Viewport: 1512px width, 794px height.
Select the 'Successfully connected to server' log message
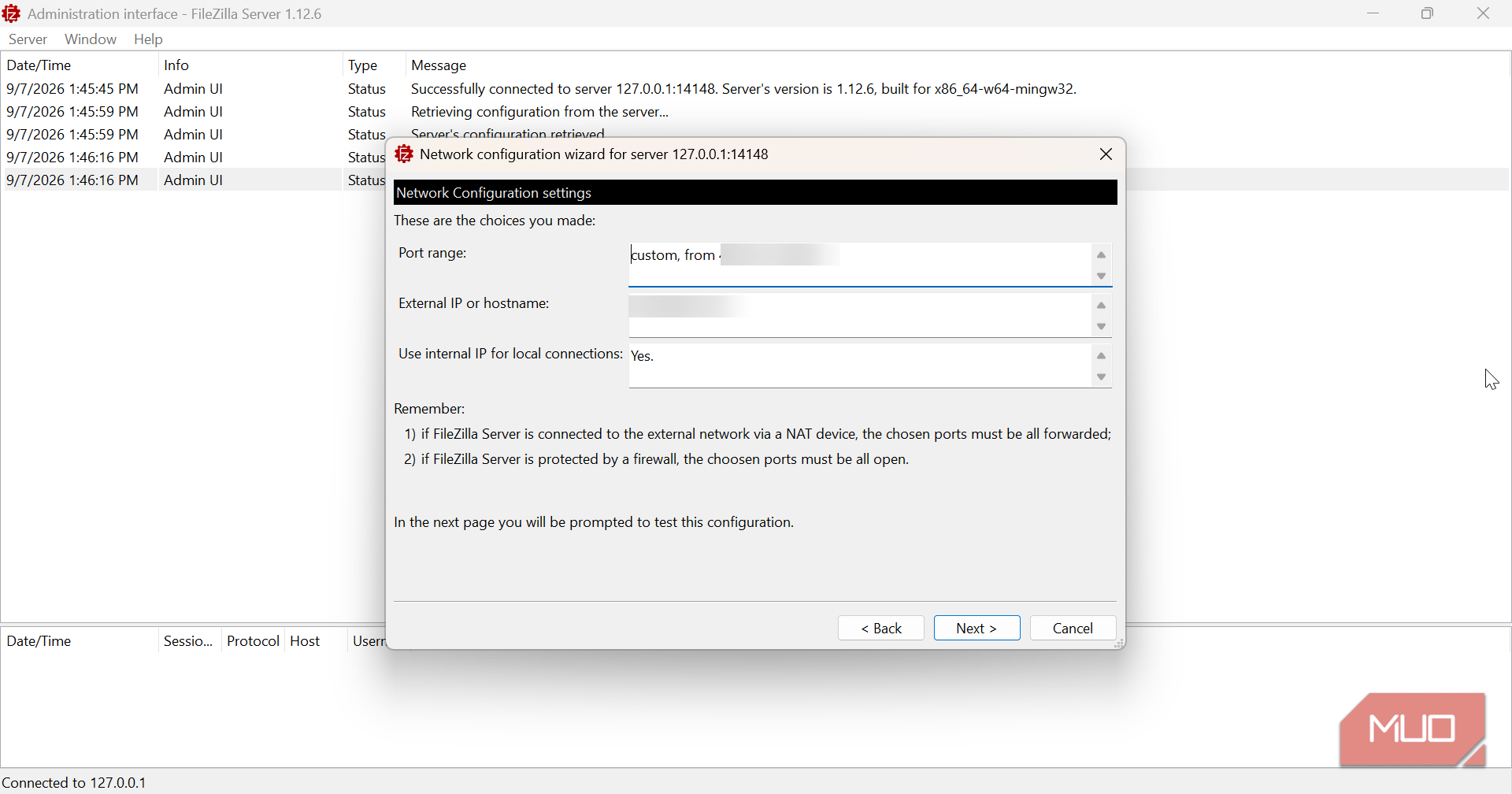pyautogui.click(x=743, y=89)
